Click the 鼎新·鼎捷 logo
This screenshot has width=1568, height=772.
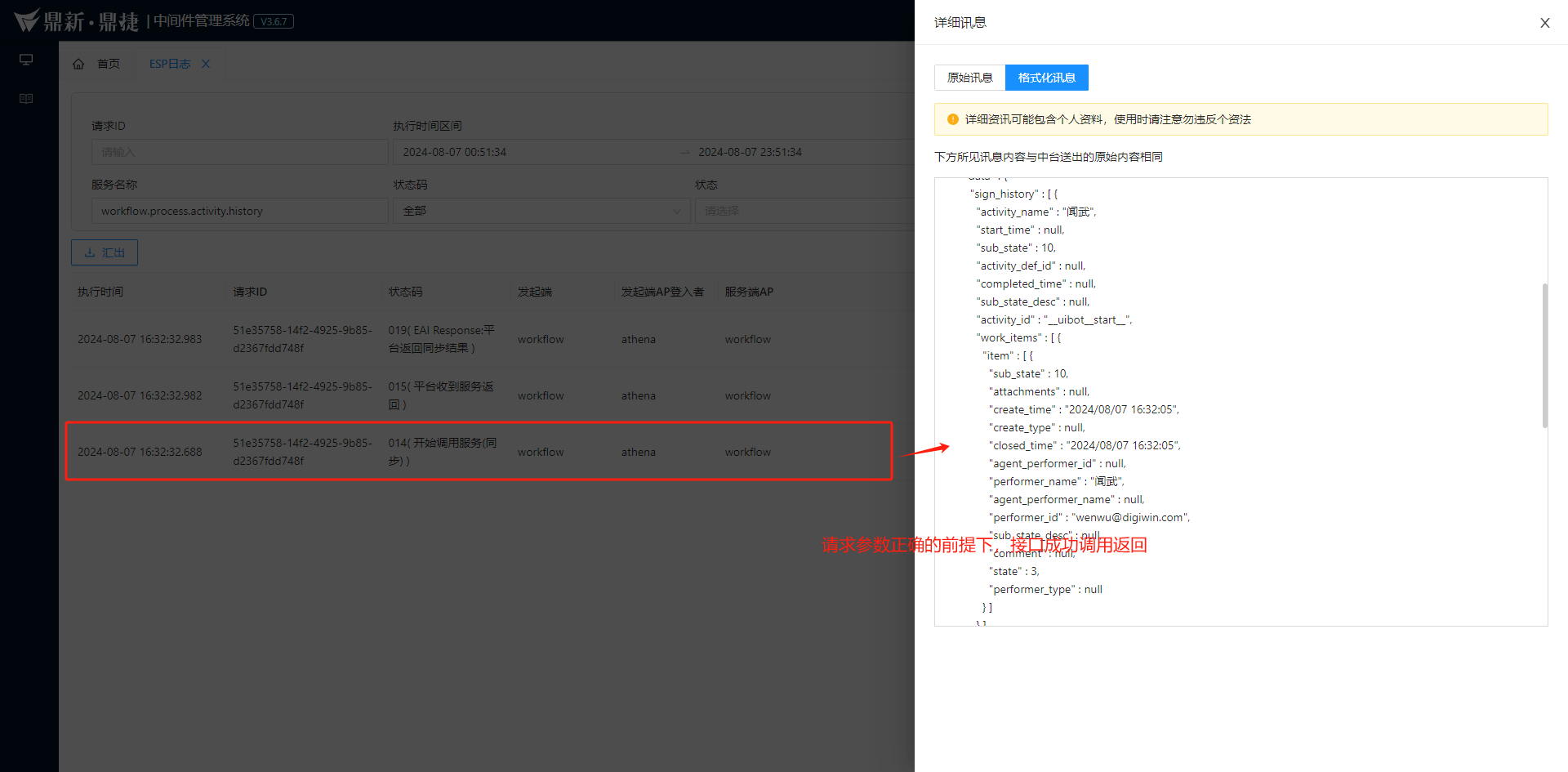[77, 20]
